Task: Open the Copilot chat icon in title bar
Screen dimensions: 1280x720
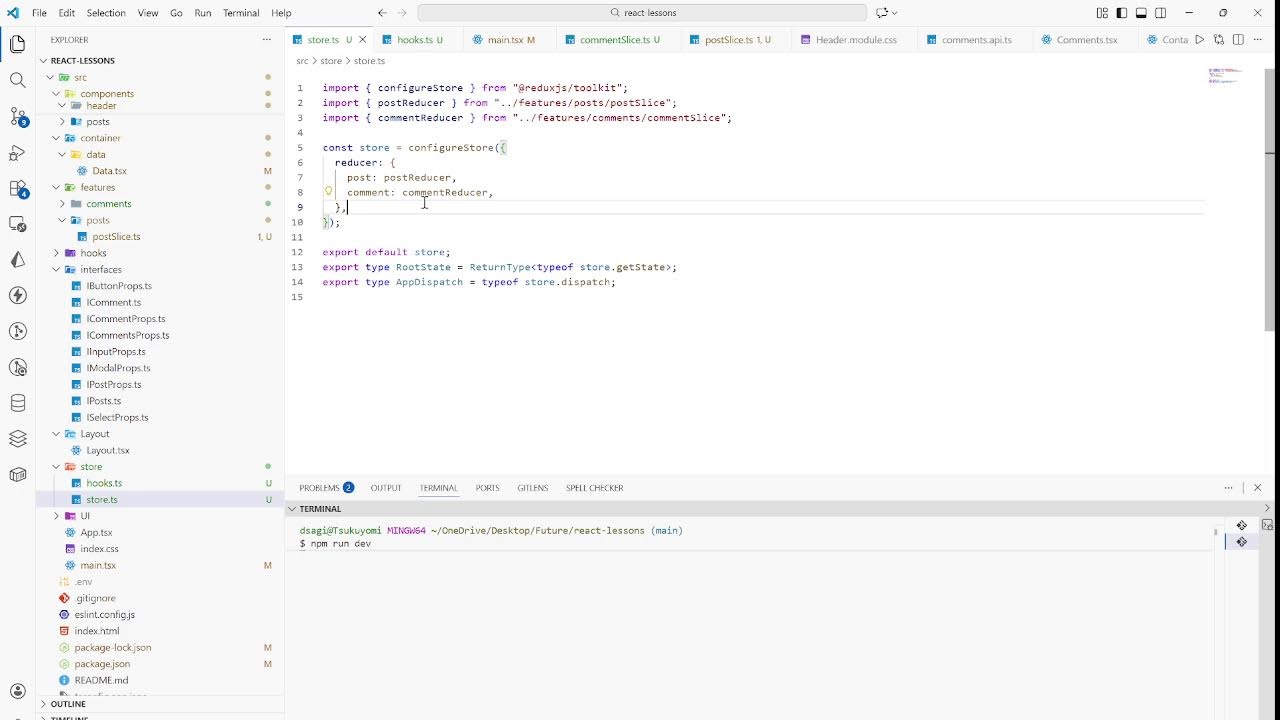Action: pyautogui.click(x=881, y=13)
